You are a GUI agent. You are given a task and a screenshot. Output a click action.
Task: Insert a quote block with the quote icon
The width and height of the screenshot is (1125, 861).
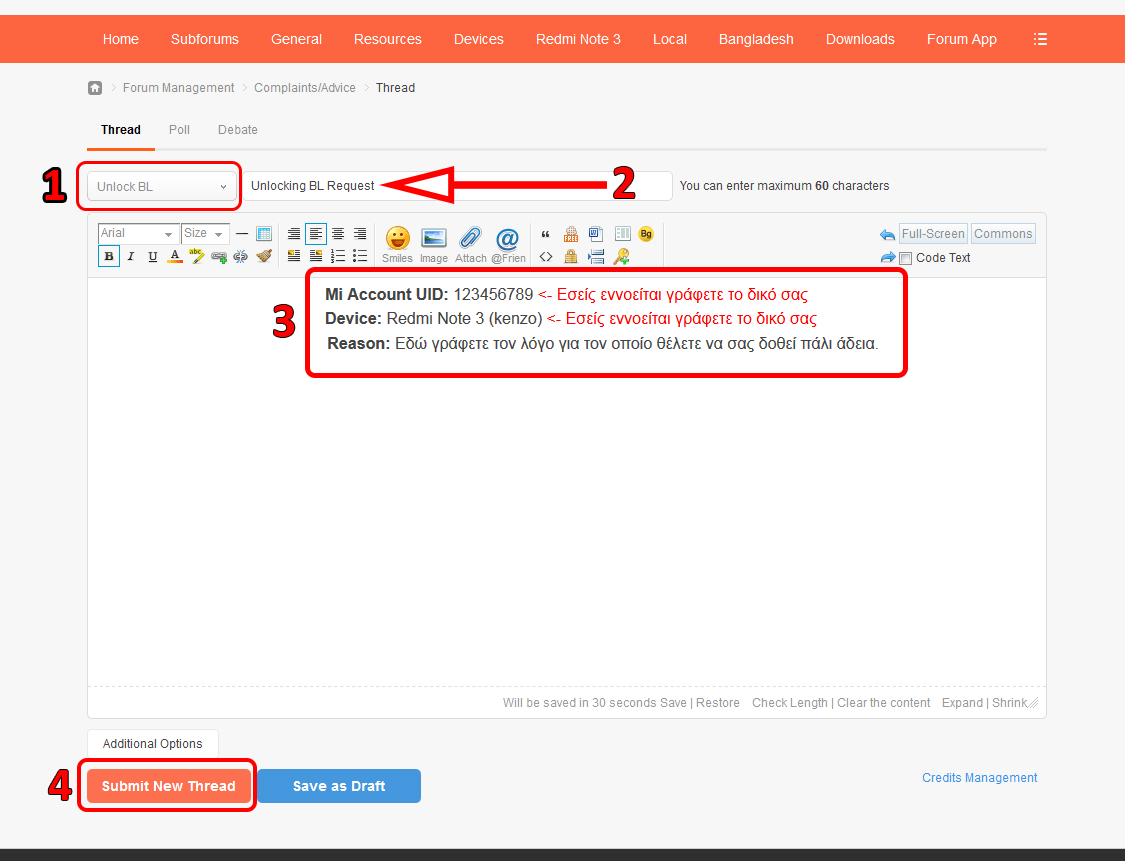(x=546, y=234)
